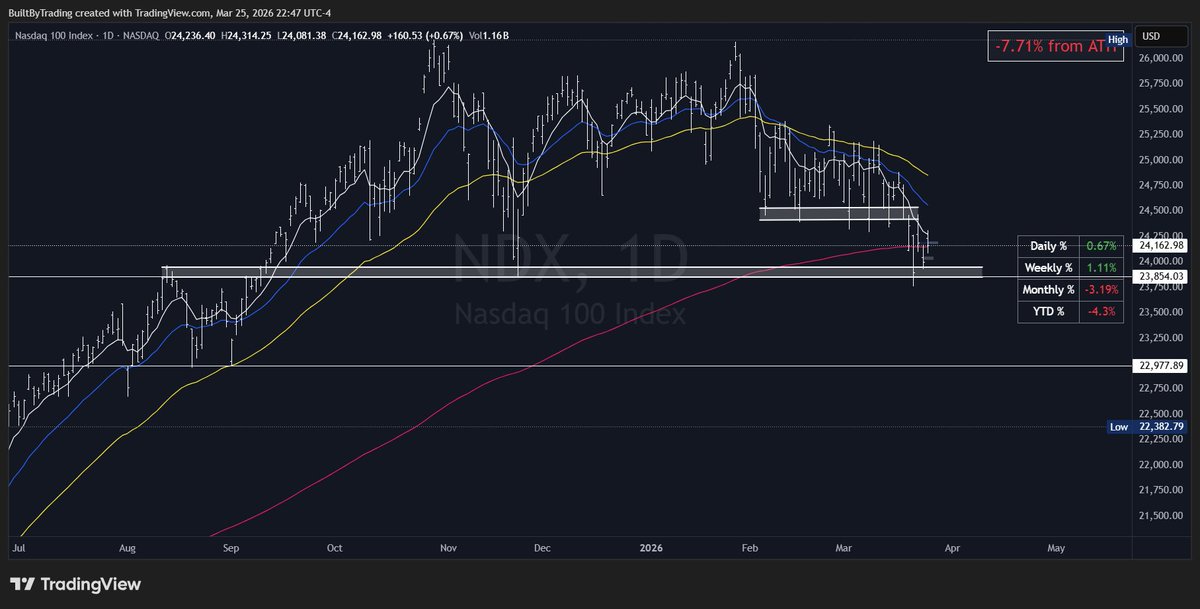
Task: Click the Sep label on time axis
Action: click(232, 548)
